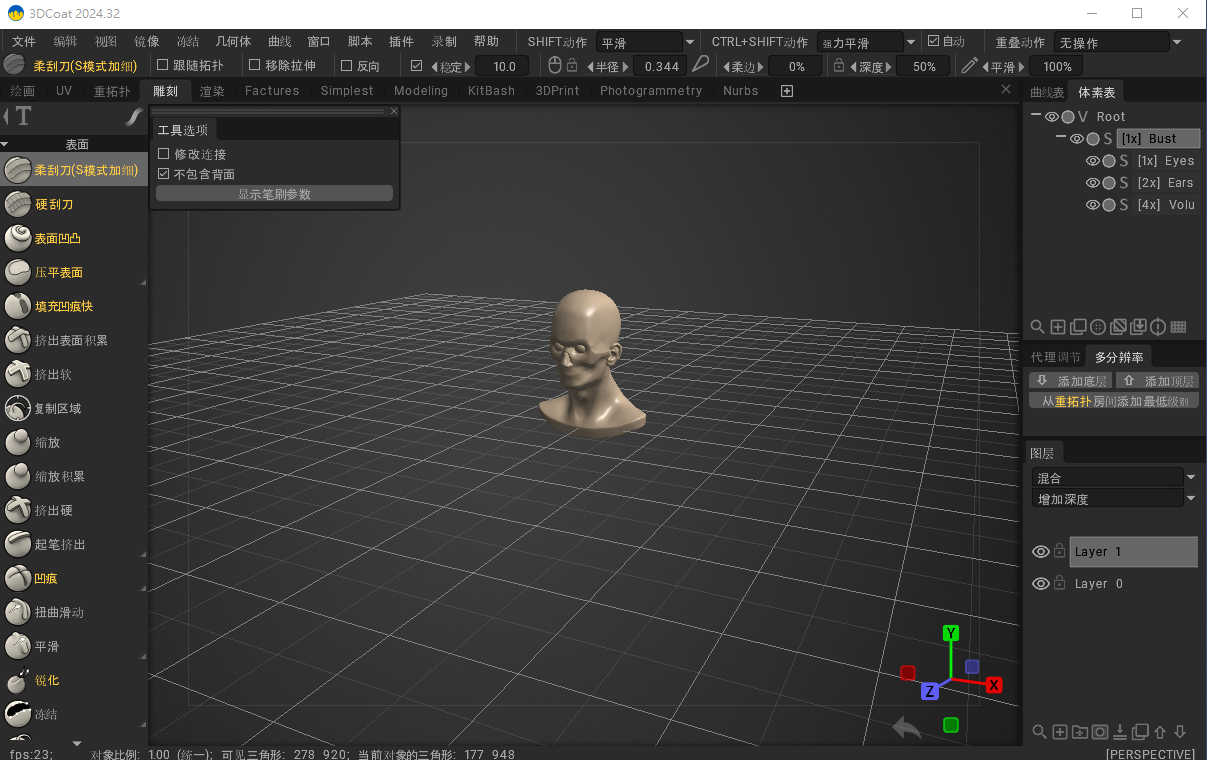This screenshot has height=760, width=1207.
Task: Uncheck the 不包含背面 option
Action: [x=164, y=174]
